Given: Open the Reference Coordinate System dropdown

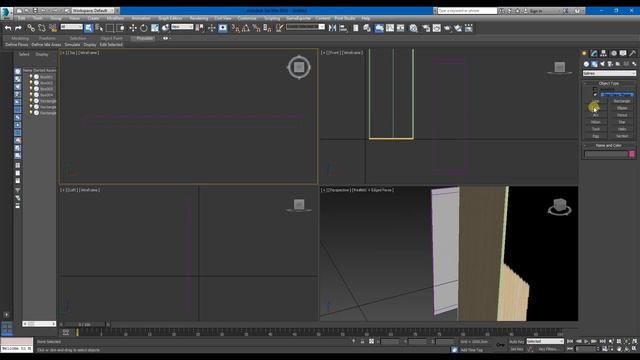Looking at the screenshot, I should (182, 27).
